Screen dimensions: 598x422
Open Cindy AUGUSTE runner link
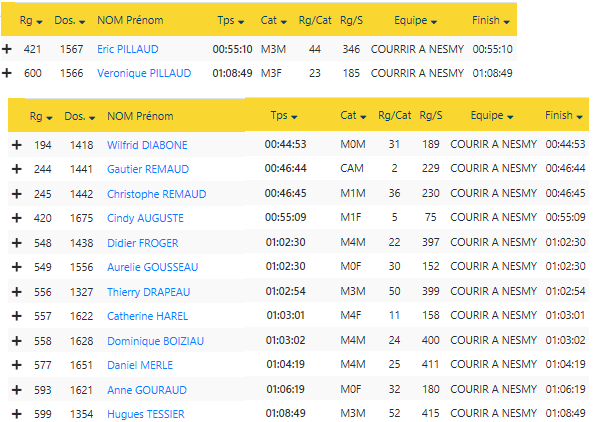pyautogui.click(x=145, y=218)
